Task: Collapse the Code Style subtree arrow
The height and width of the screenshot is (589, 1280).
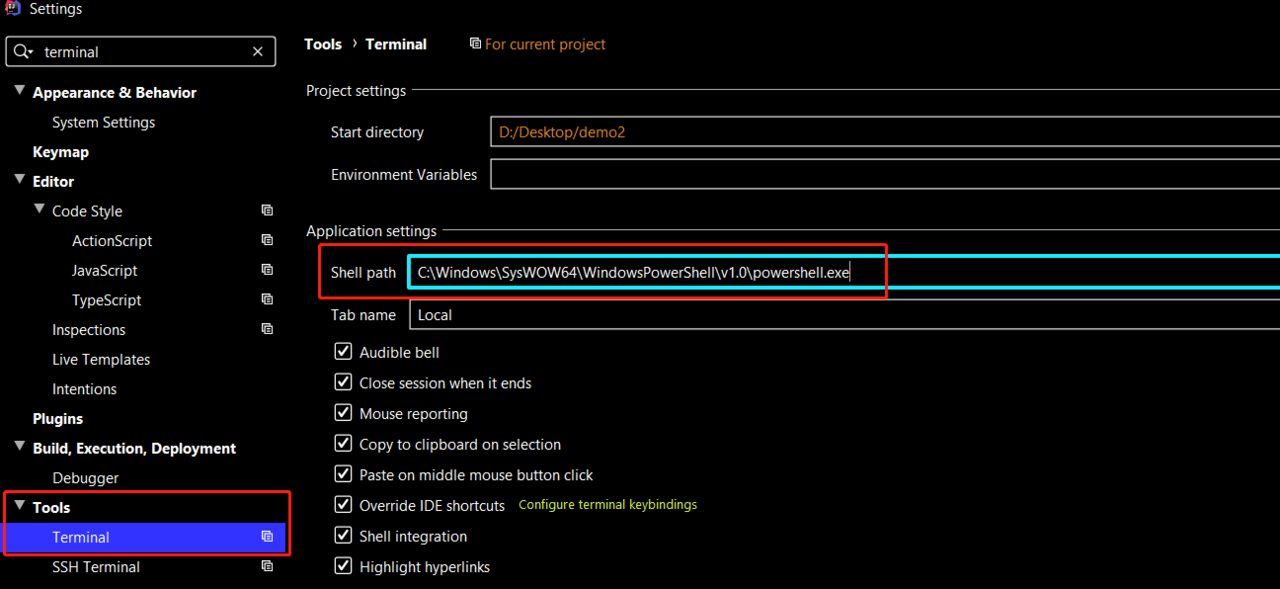Action: click(39, 211)
